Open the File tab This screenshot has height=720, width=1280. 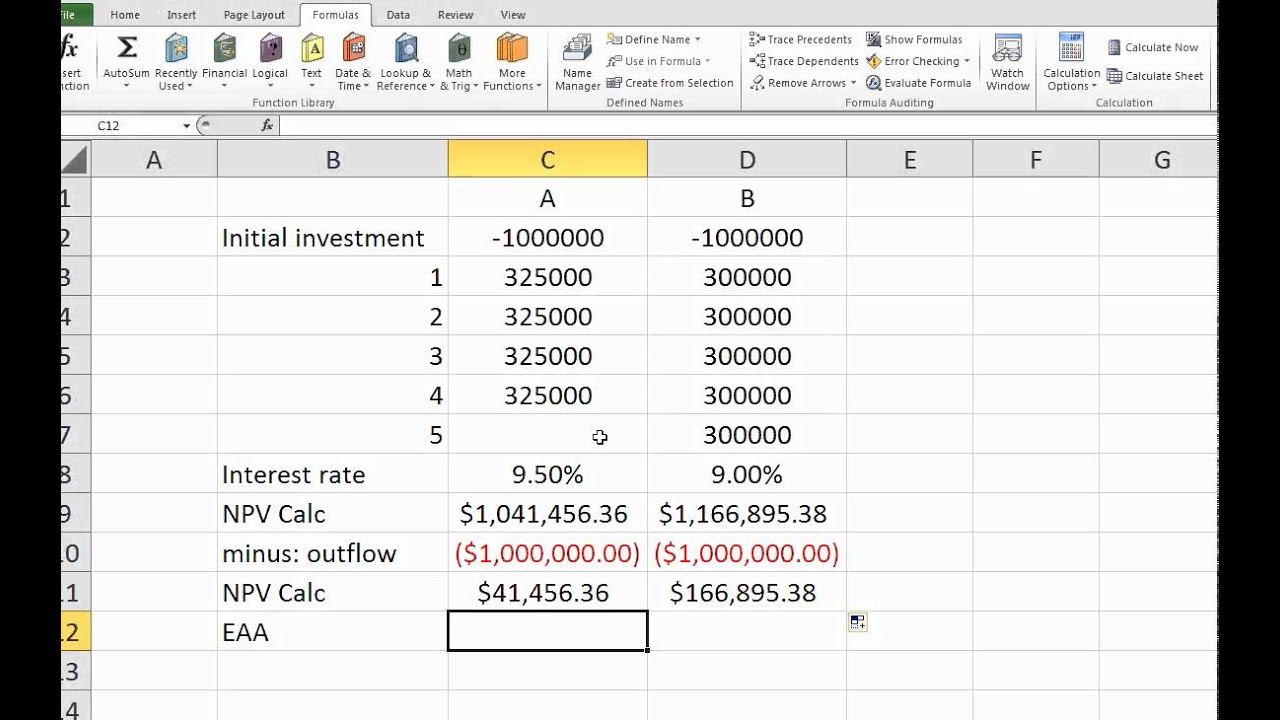coord(76,15)
